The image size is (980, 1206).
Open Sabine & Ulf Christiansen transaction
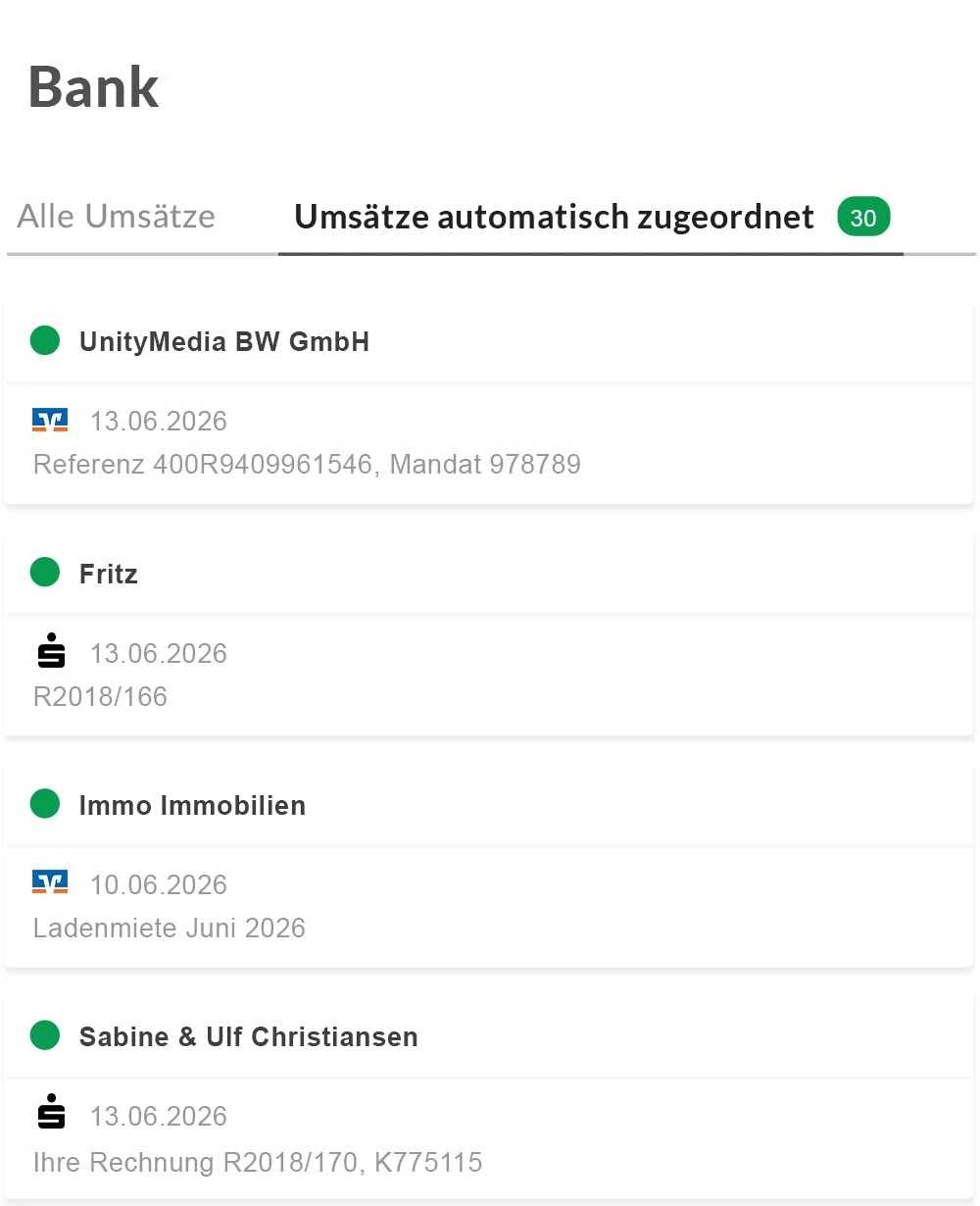[249, 1037]
